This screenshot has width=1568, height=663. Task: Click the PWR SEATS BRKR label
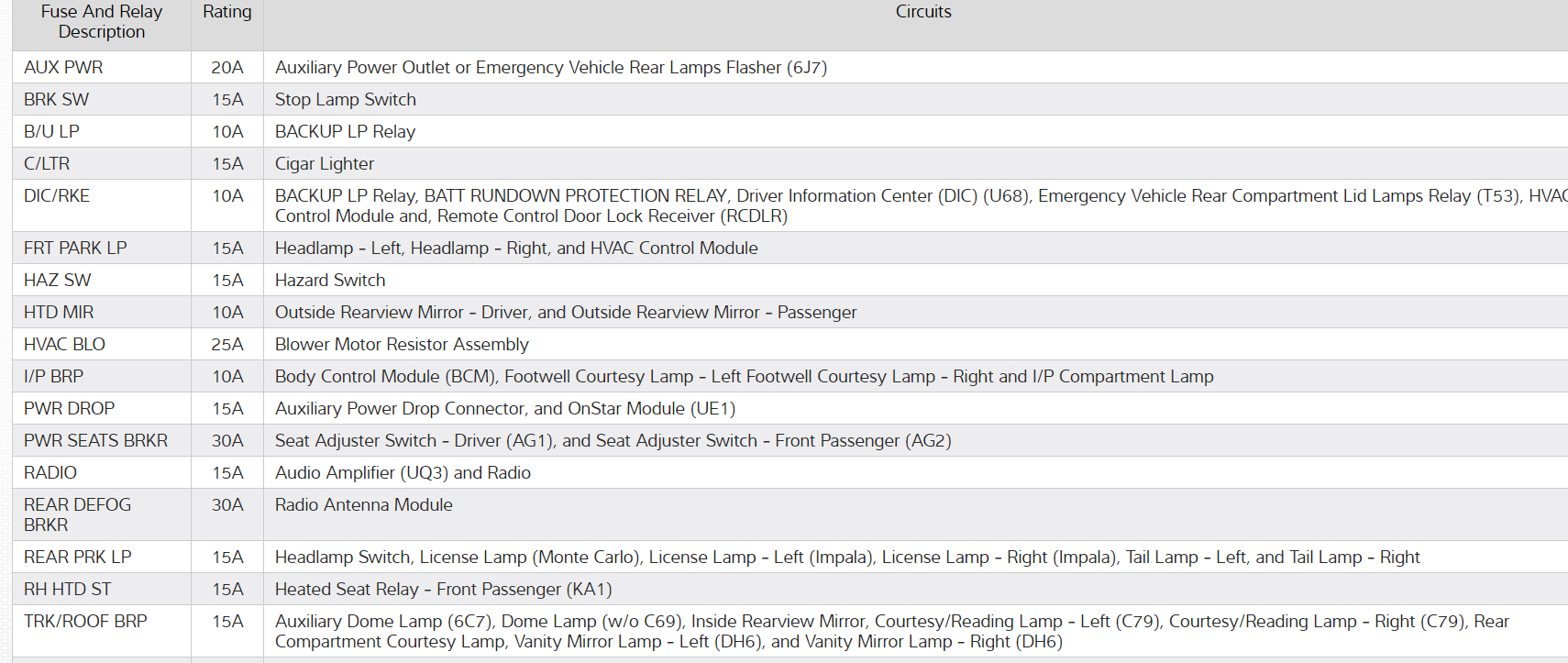point(95,441)
